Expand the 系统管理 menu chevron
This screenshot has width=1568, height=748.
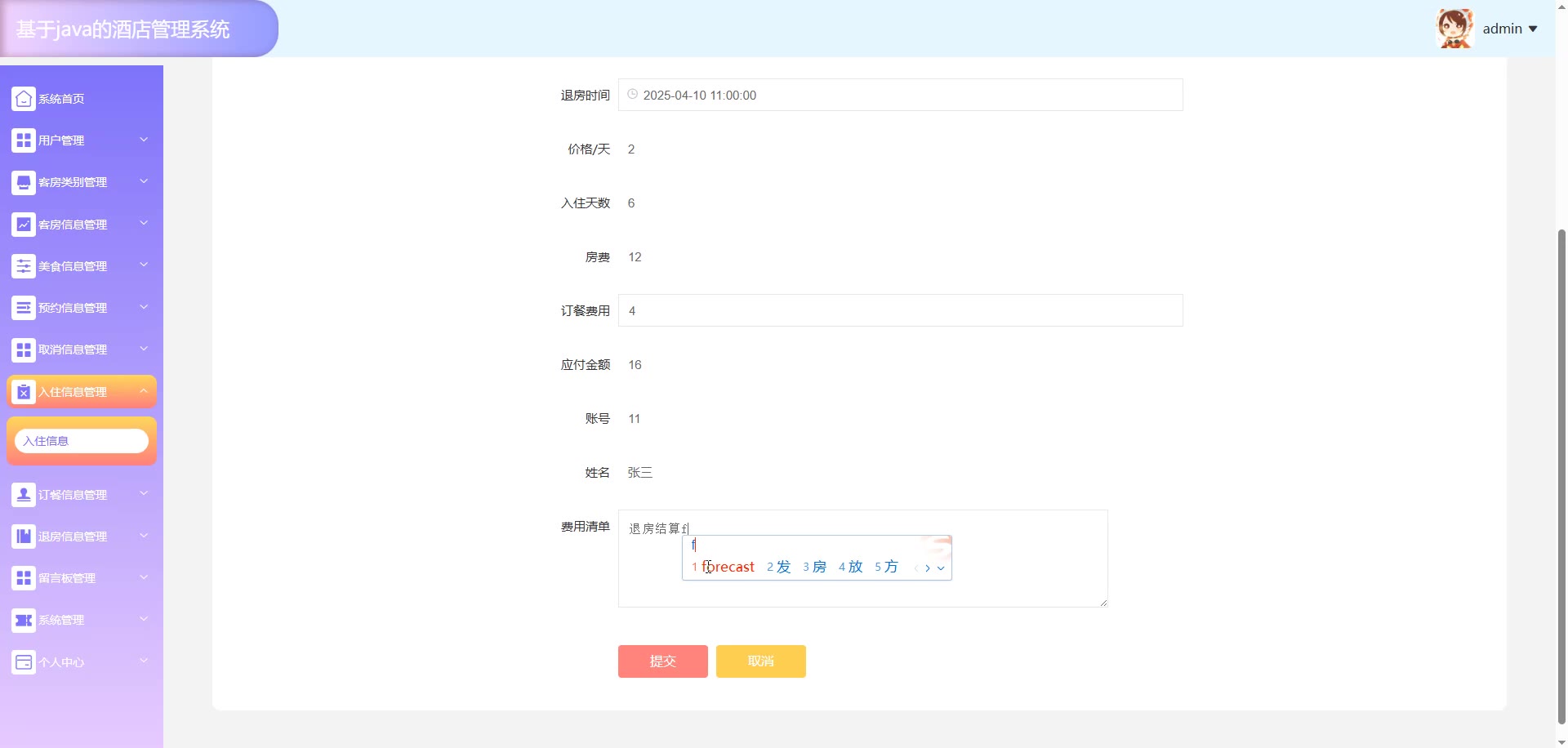[144, 619]
